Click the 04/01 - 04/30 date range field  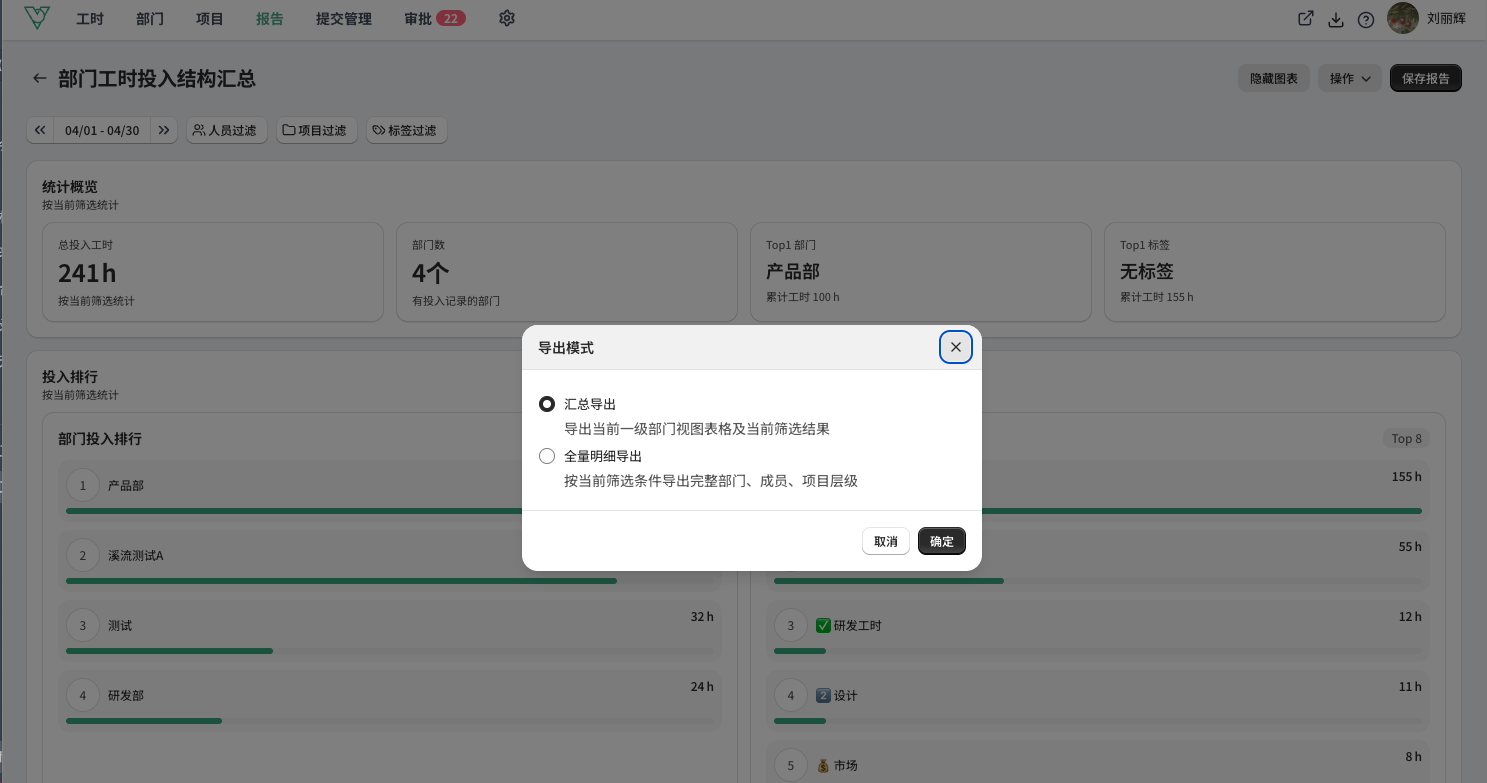pyautogui.click(x=102, y=130)
